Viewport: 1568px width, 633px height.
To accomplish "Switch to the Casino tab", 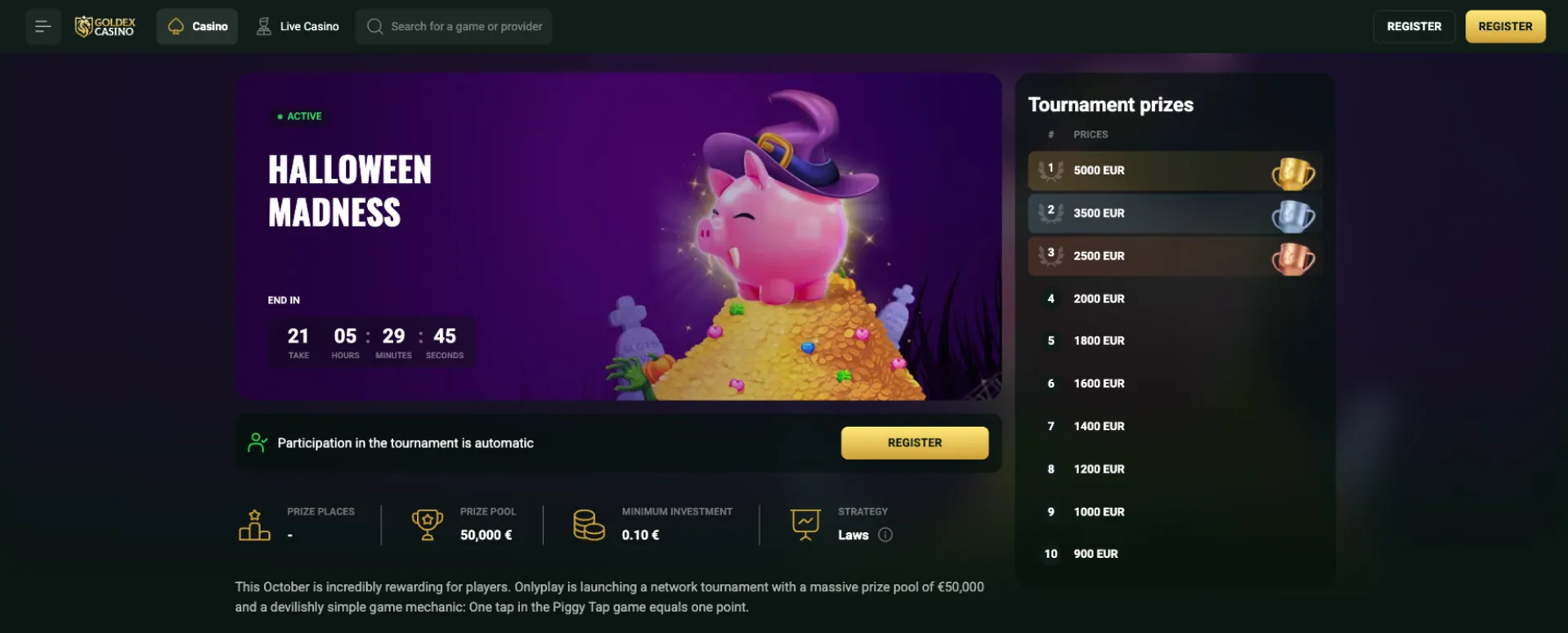I will click(197, 26).
